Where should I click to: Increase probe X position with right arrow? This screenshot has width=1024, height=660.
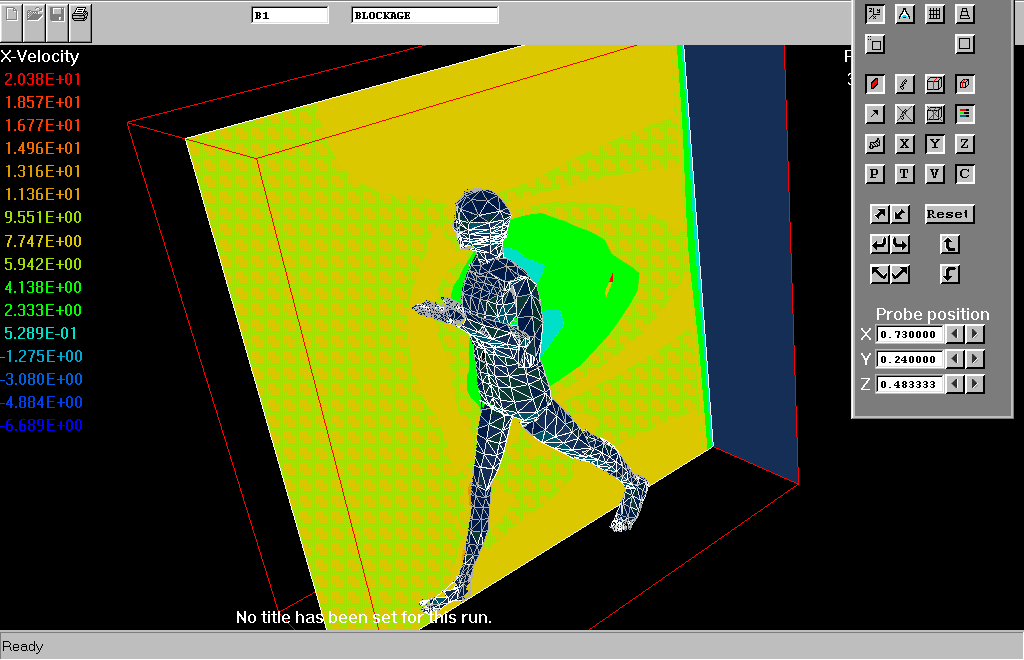point(975,334)
